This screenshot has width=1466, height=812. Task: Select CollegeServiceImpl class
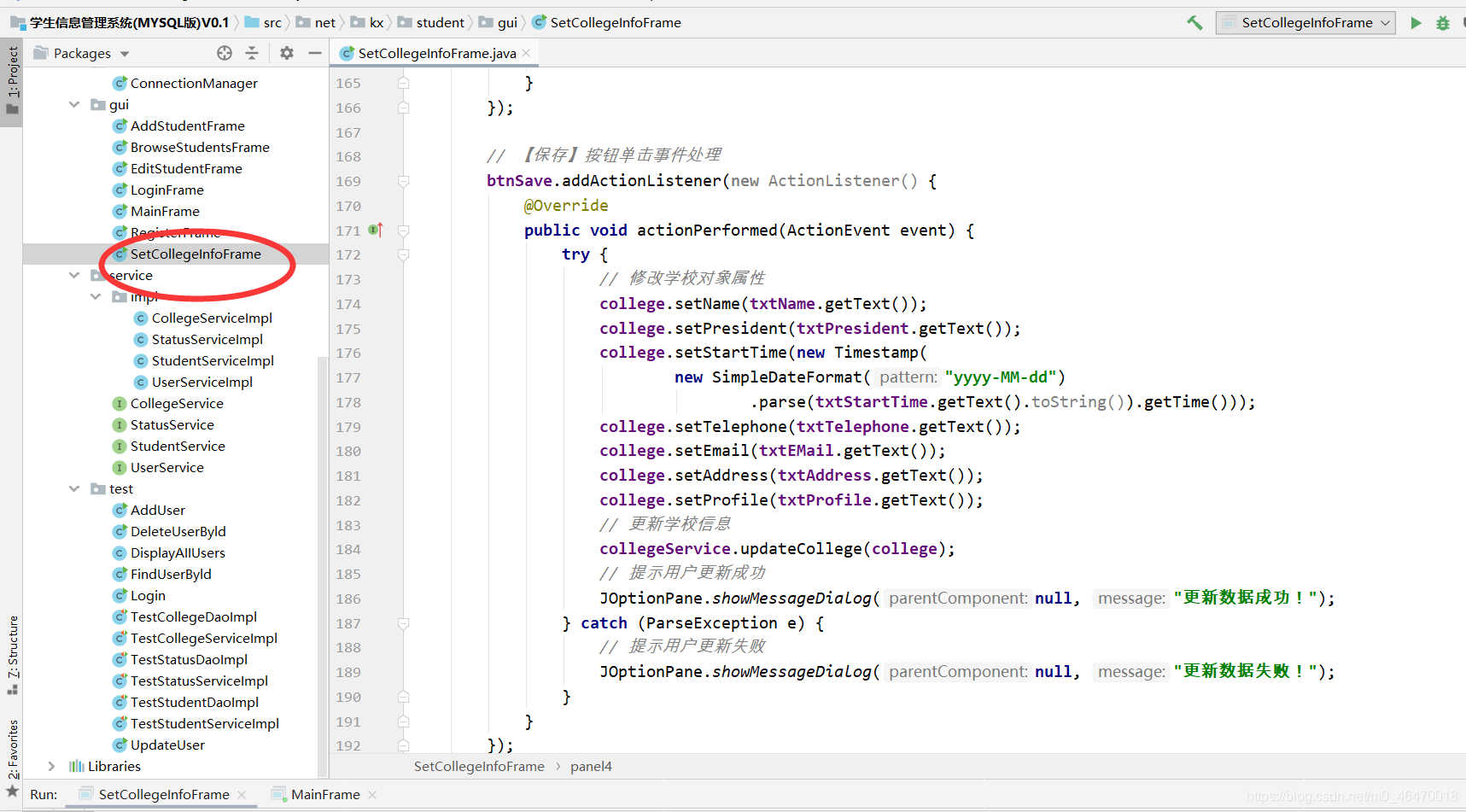212,318
